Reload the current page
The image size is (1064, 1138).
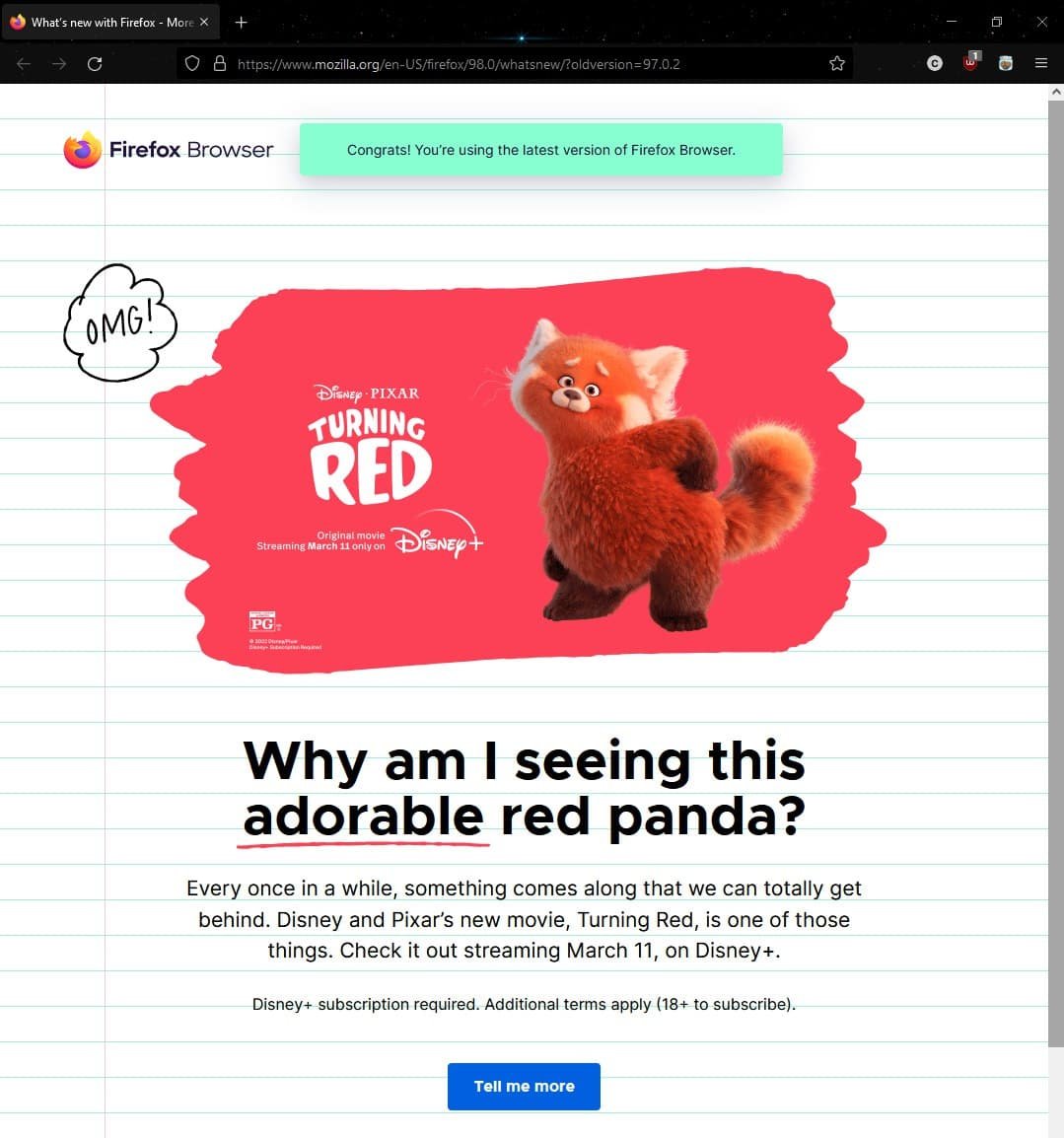click(95, 64)
